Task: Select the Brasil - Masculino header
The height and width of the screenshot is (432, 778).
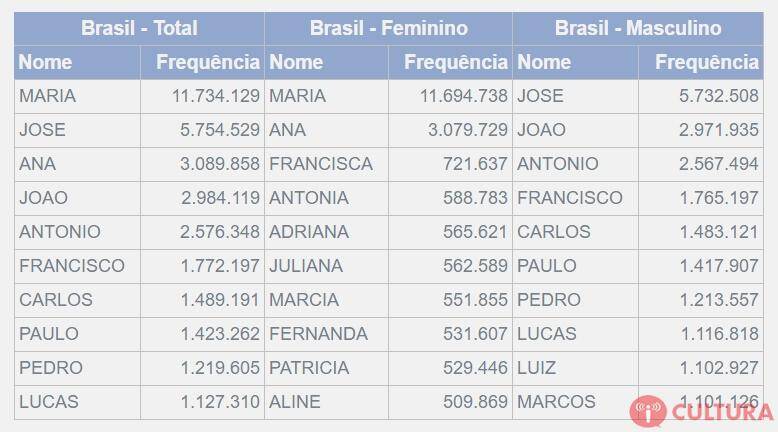Action: (x=638, y=28)
